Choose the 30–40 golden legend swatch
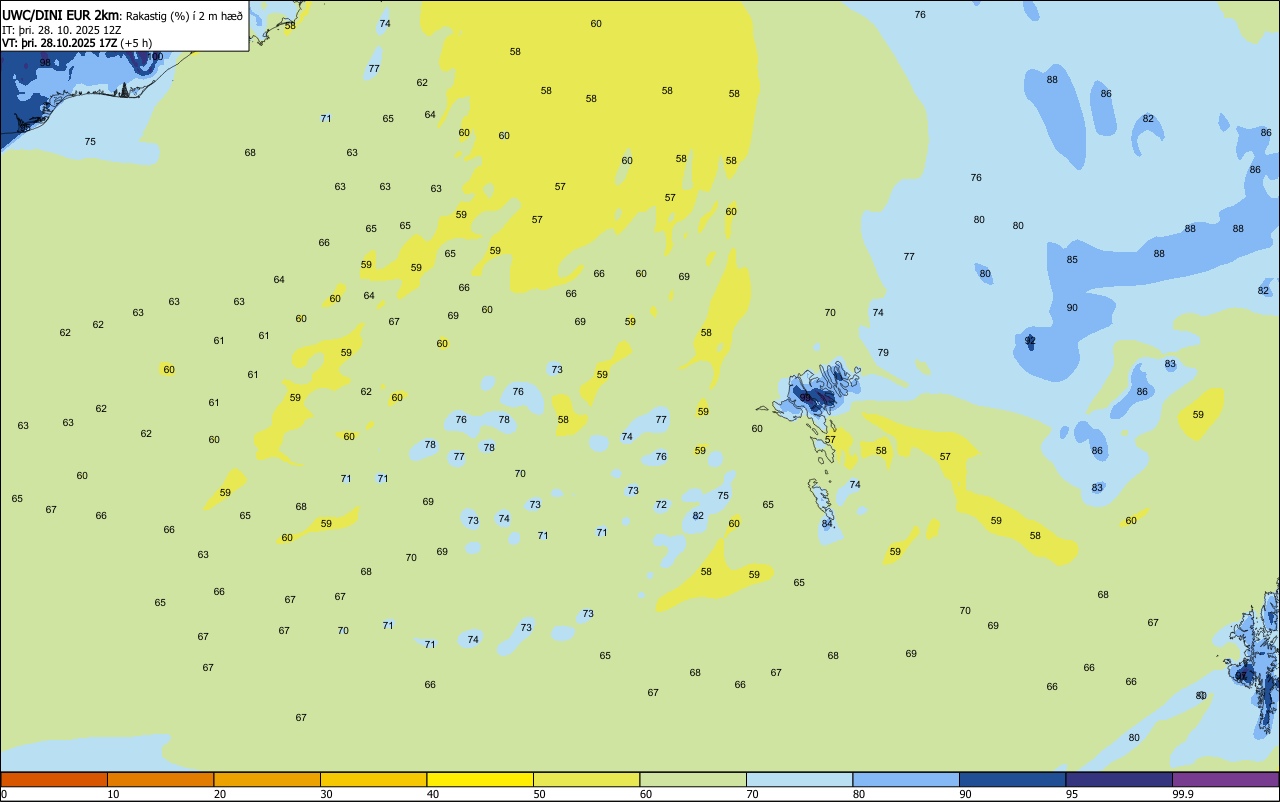The height and width of the screenshot is (802, 1280). click(x=373, y=779)
